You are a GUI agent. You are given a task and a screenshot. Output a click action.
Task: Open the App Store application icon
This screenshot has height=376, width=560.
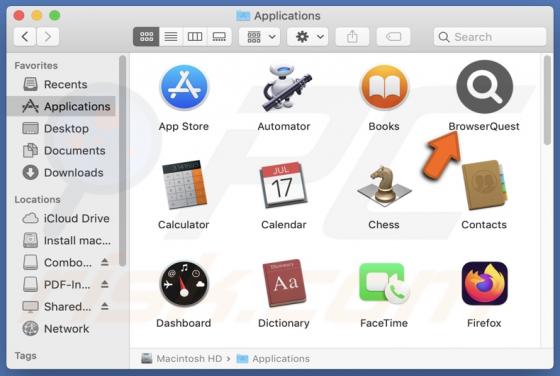tap(184, 87)
